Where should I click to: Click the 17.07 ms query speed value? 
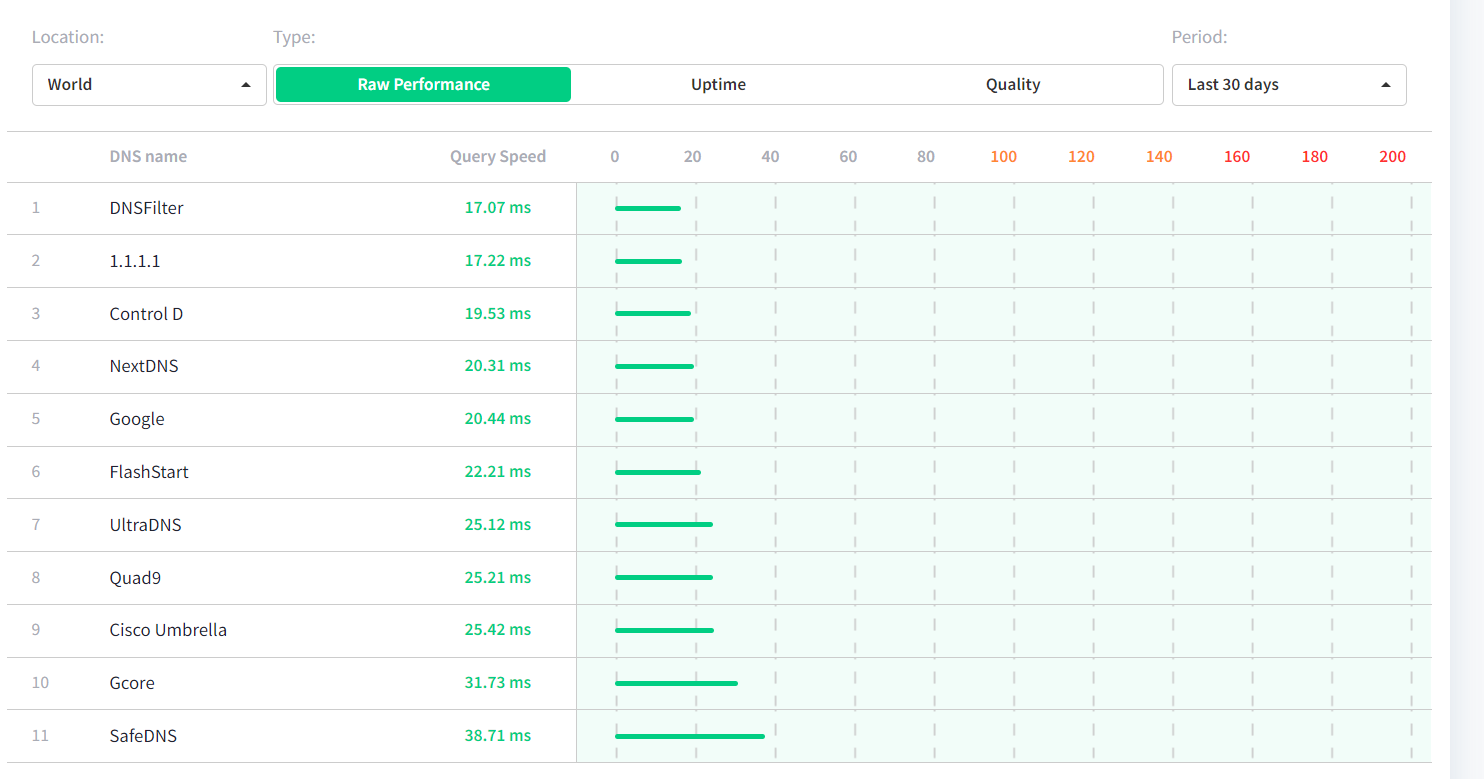click(x=498, y=208)
